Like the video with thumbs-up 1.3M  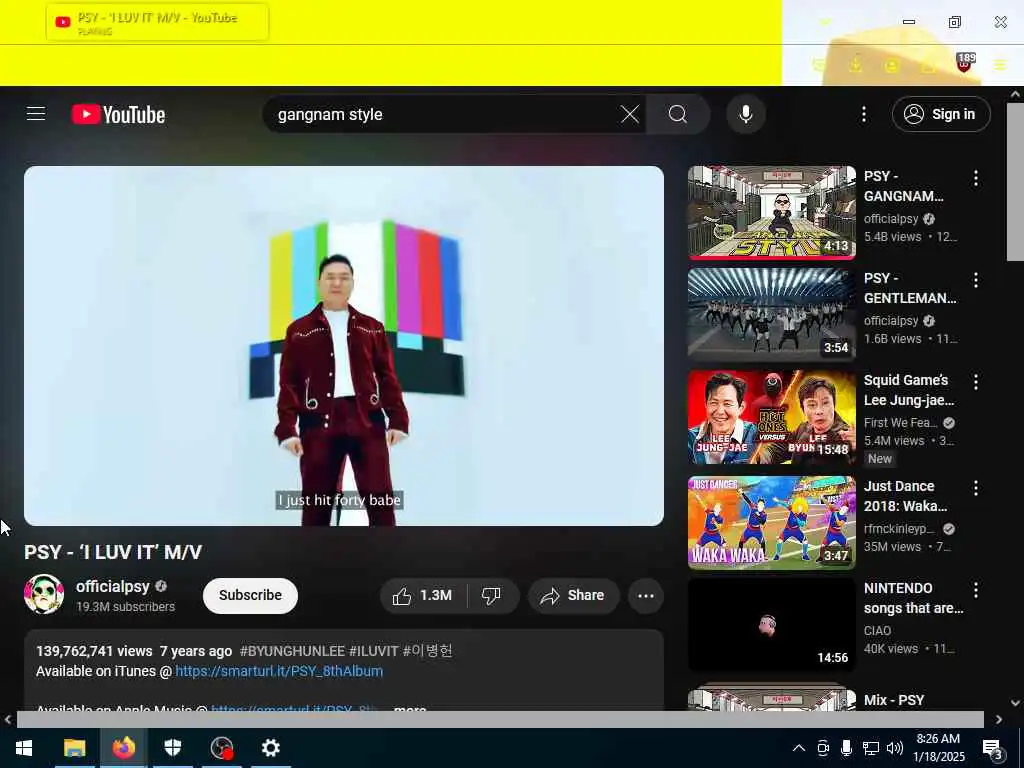tap(423, 596)
